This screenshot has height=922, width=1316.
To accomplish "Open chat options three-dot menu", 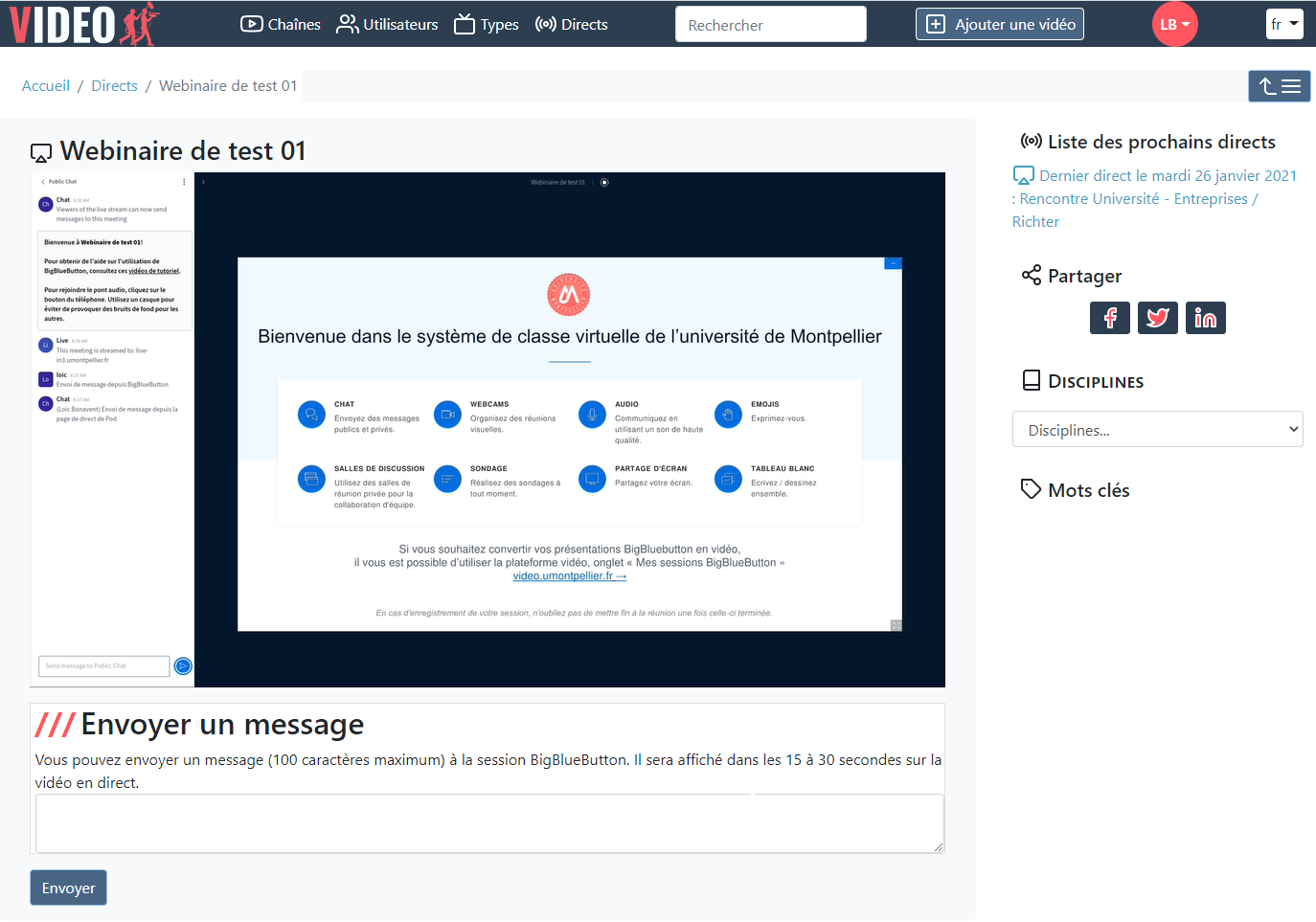I will (184, 182).
